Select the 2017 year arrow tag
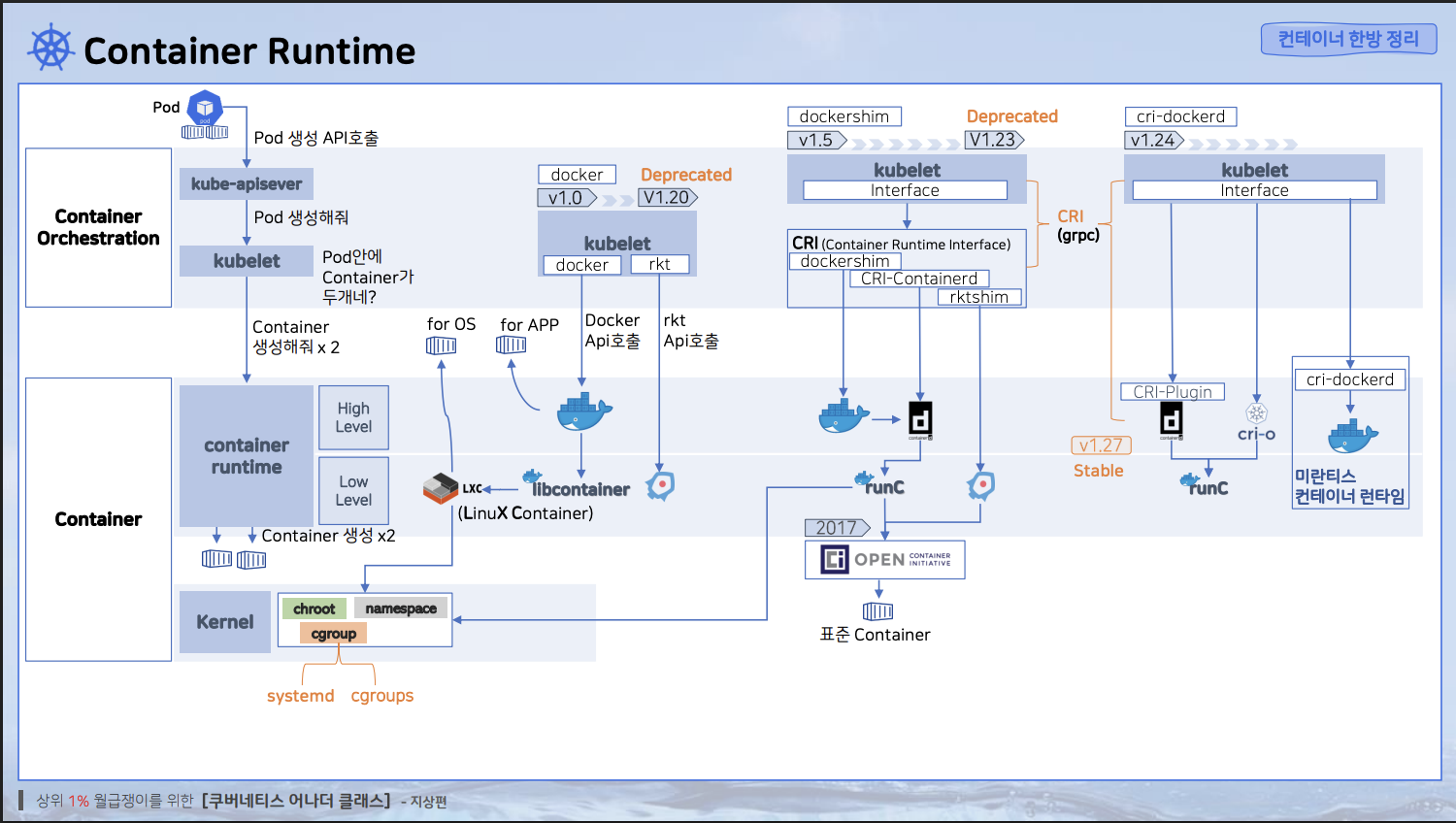 coord(838,528)
